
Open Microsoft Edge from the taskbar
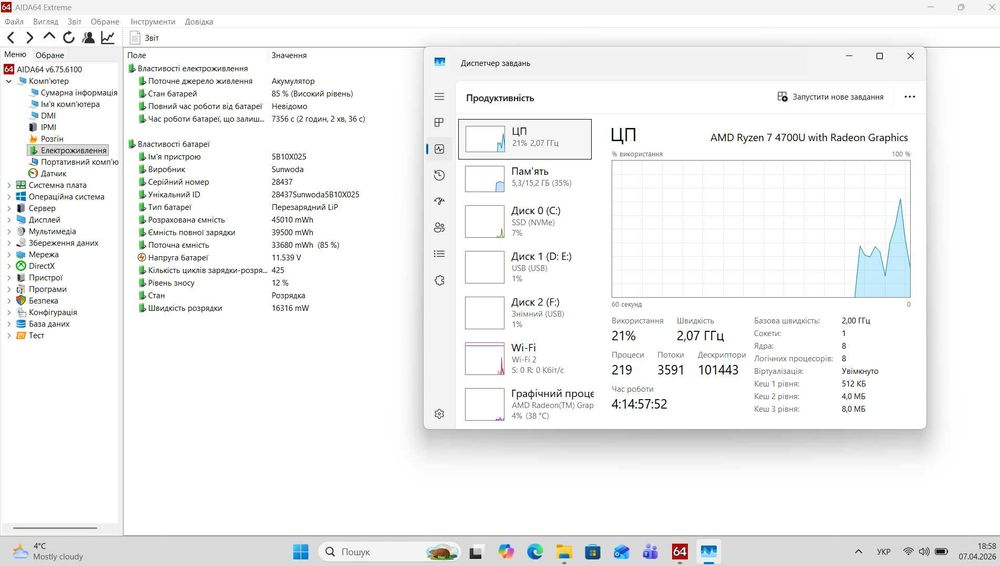(x=534, y=551)
